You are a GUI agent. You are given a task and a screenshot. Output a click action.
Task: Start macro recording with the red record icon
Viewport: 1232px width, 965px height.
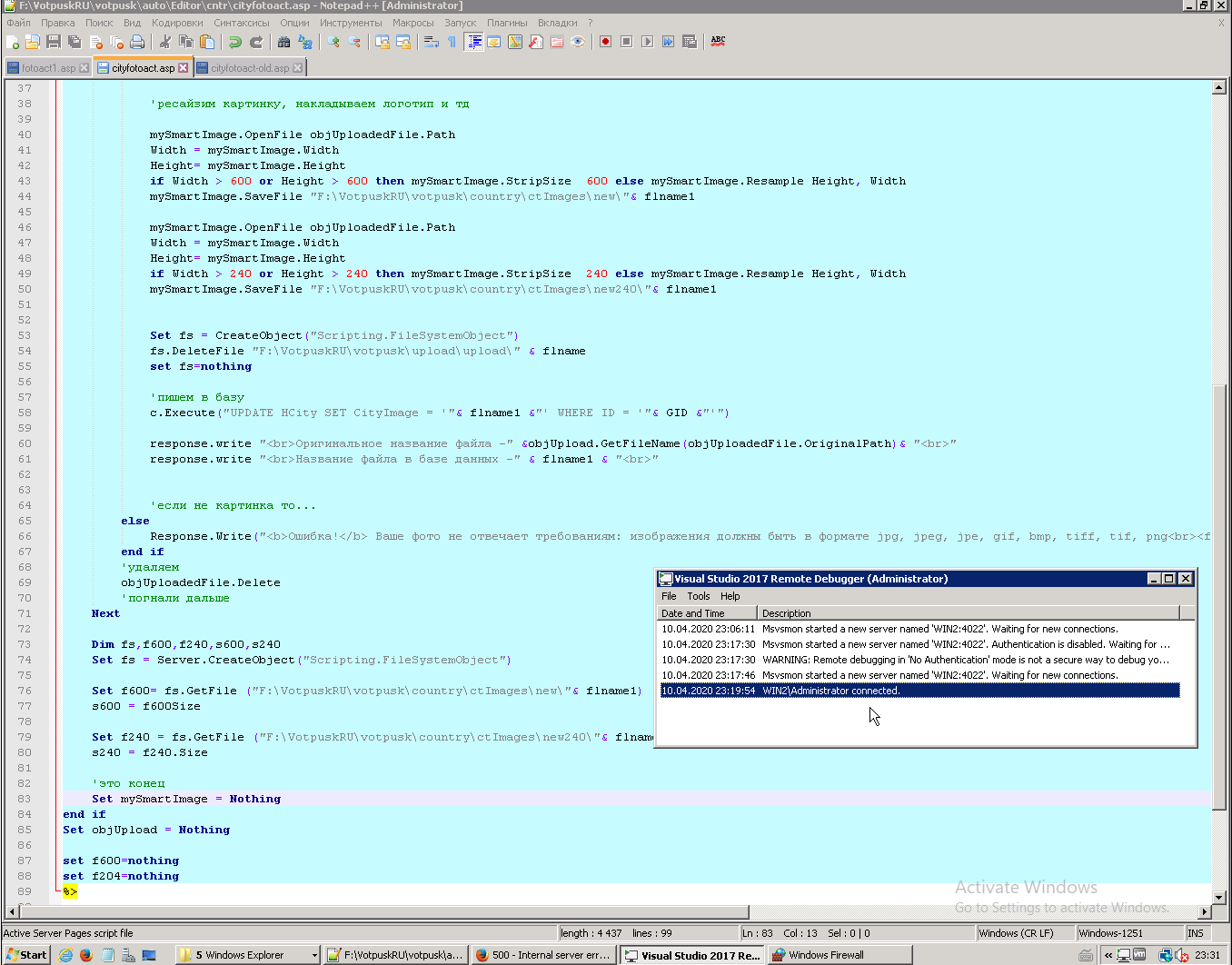tap(605, 42)
